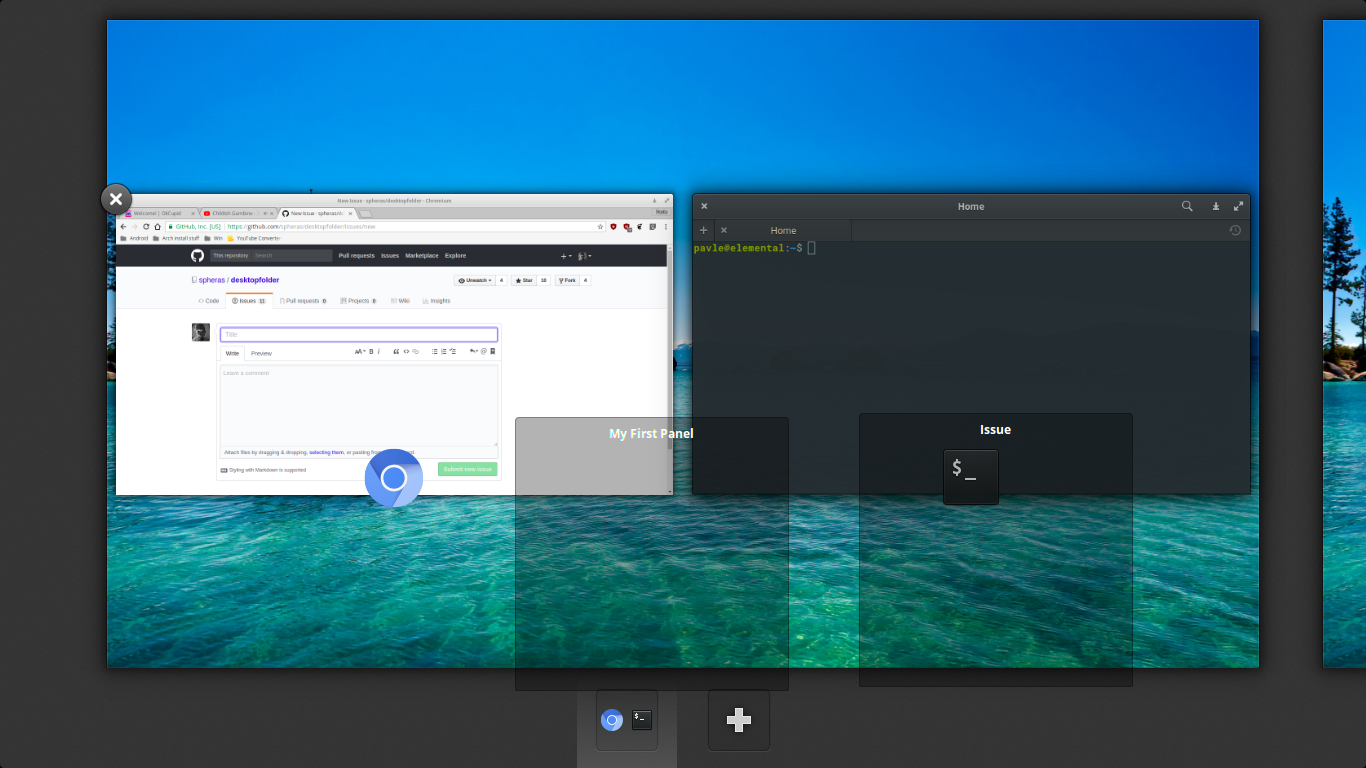Open Explore in the GitHub header
Viewport: 1366px width, 768px height.
455,256
